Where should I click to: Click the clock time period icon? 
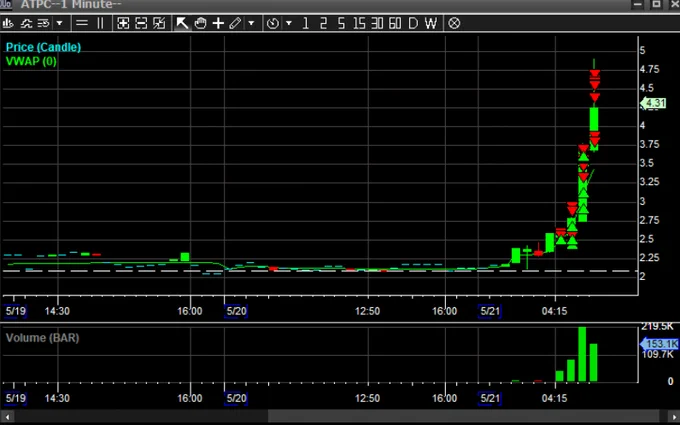[x=273, y=23]
